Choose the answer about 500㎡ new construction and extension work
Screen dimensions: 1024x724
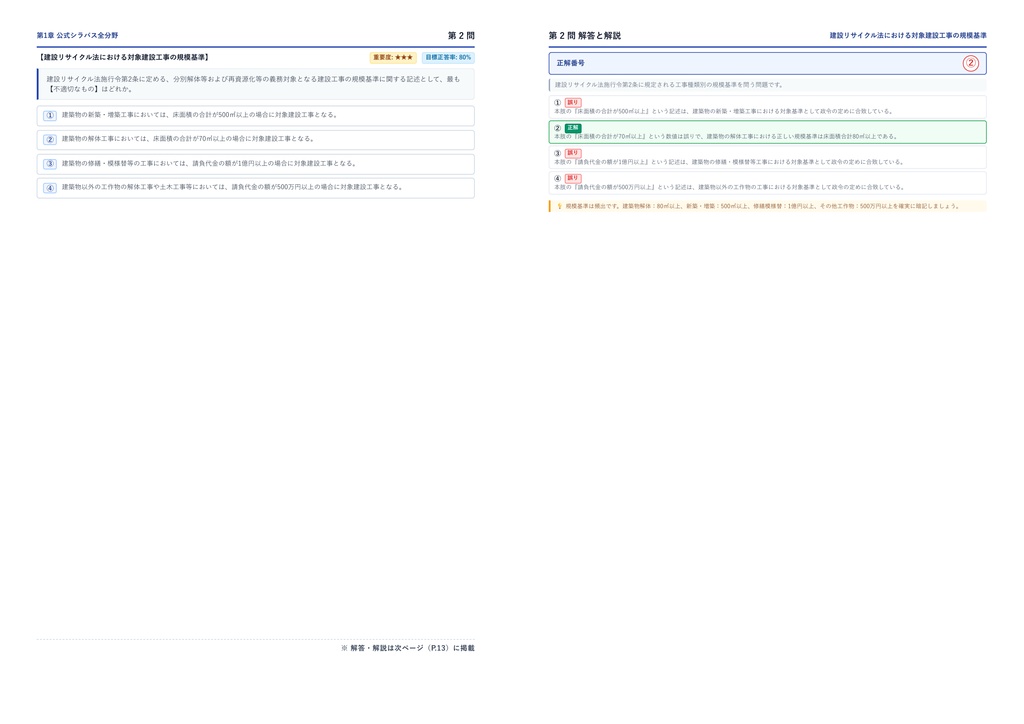pyautogui.click(x=255, y=116)
